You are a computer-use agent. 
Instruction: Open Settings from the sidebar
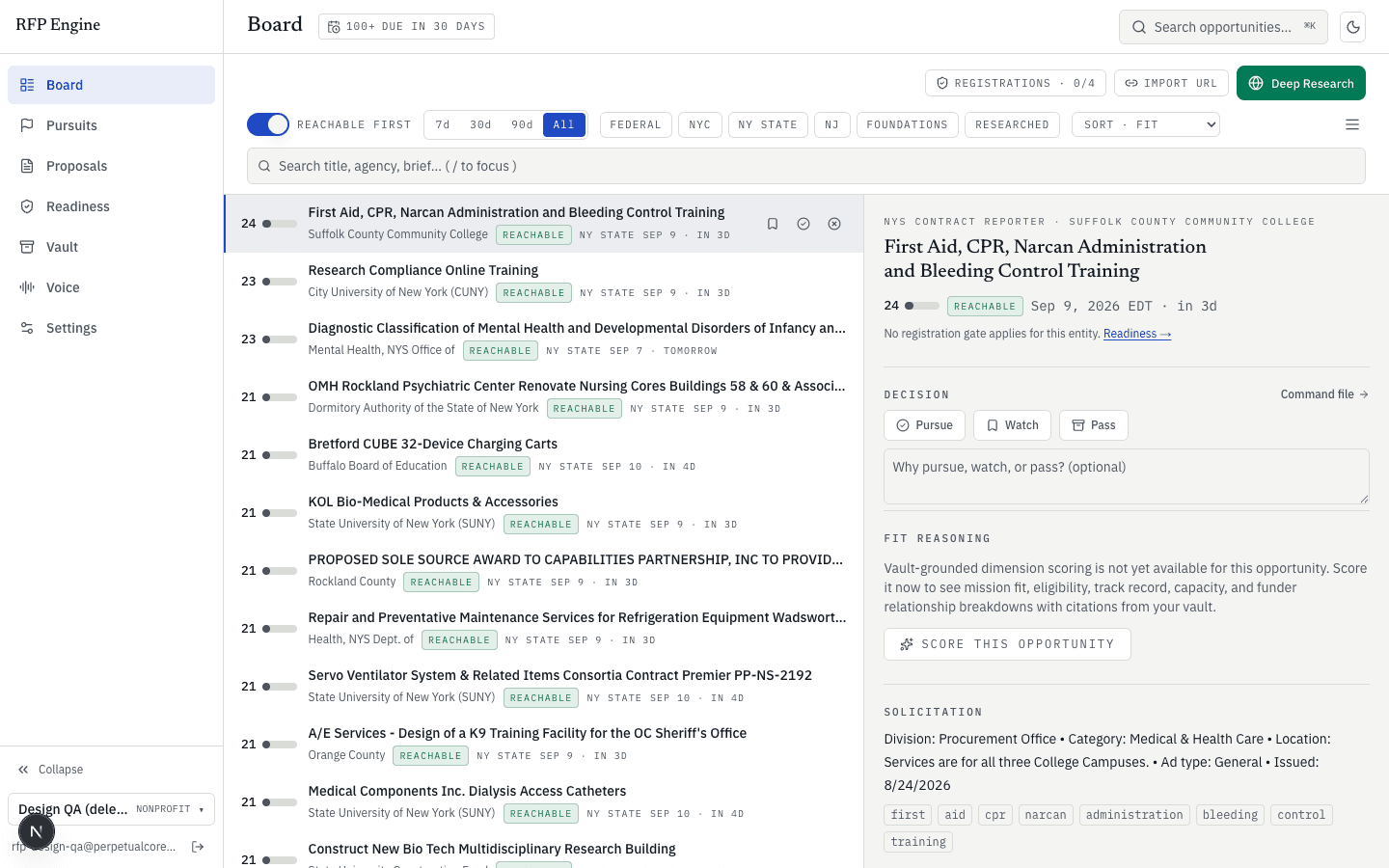(x=111, y=328)
